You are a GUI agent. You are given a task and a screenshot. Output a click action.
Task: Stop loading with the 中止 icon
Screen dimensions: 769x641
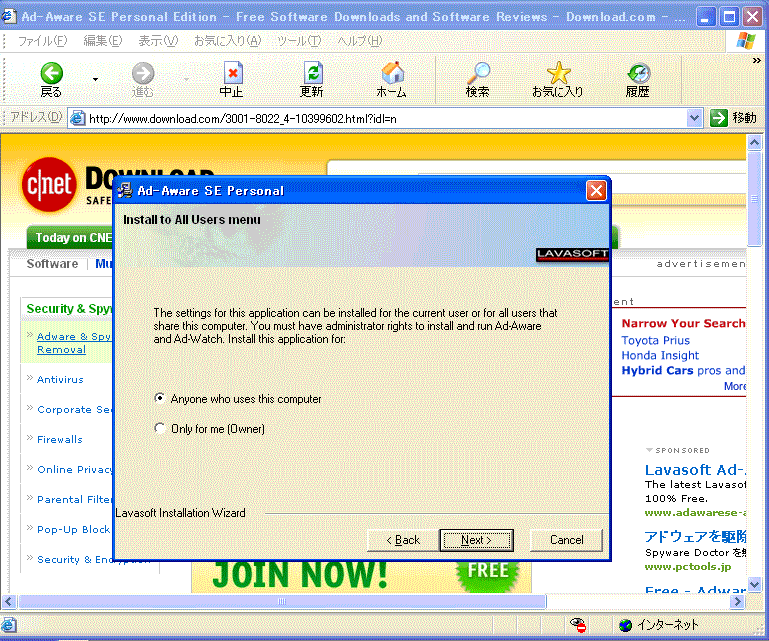click(x=233, y=73)
